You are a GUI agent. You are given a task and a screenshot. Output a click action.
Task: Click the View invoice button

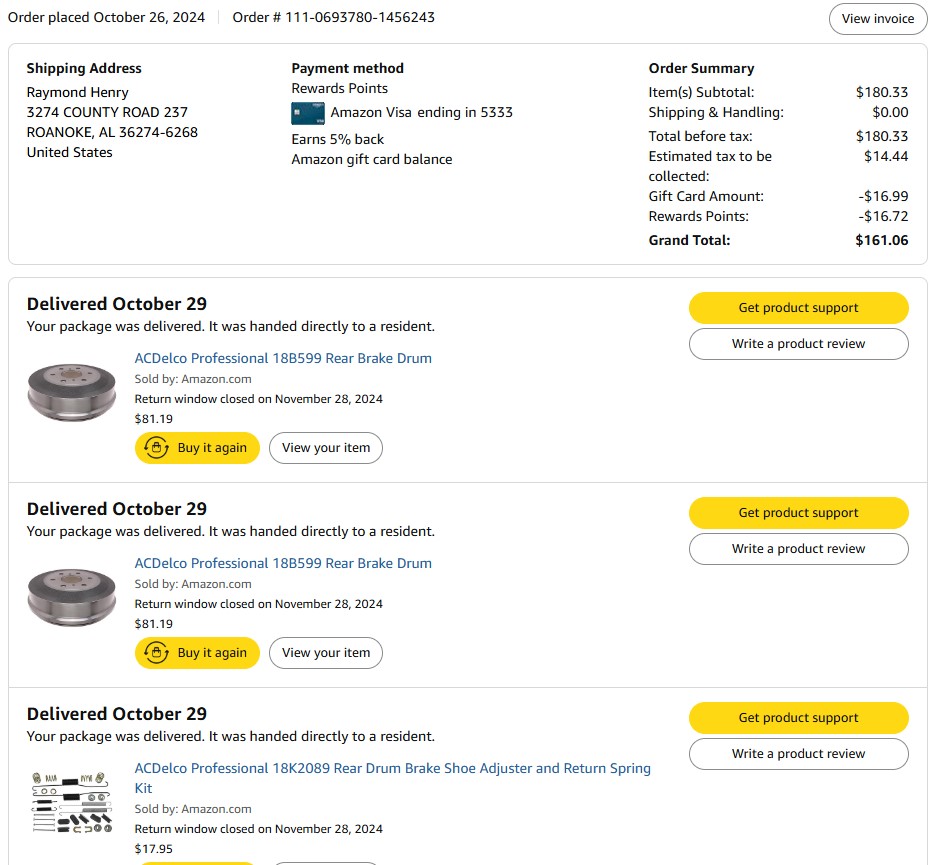tap(878, 18)
